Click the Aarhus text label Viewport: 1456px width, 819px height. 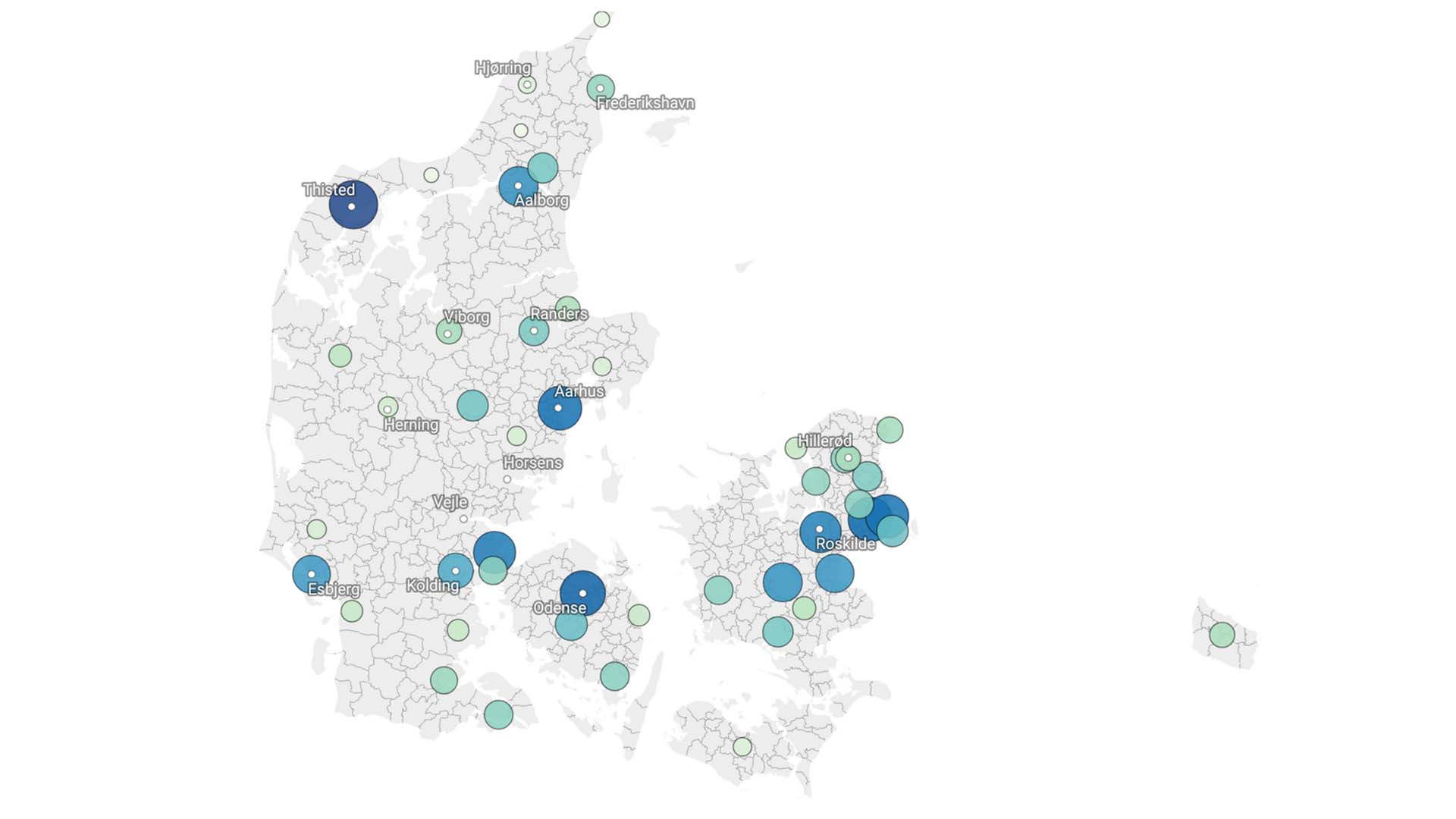[x=579, y=391]
